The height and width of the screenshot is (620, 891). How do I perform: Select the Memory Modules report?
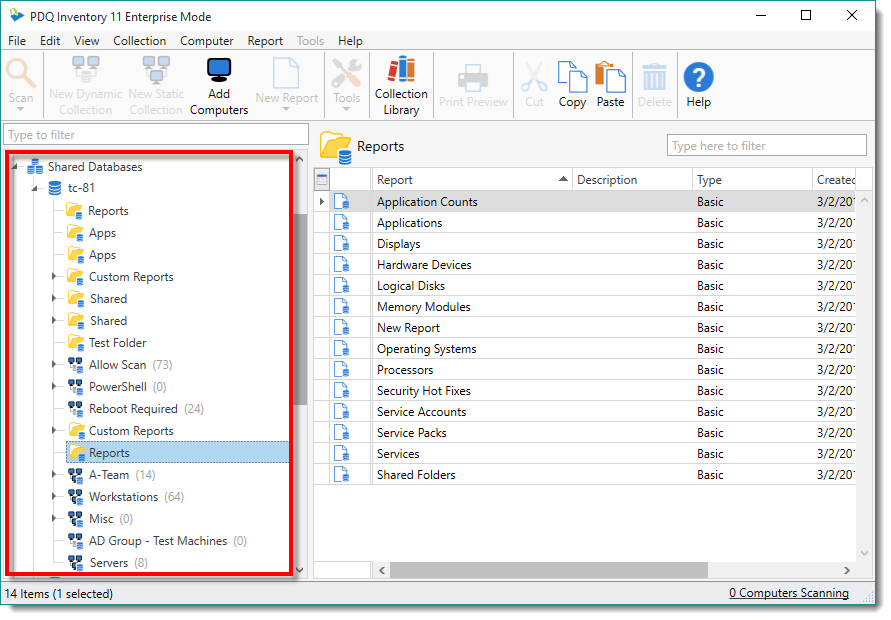(x=424, y=307)
